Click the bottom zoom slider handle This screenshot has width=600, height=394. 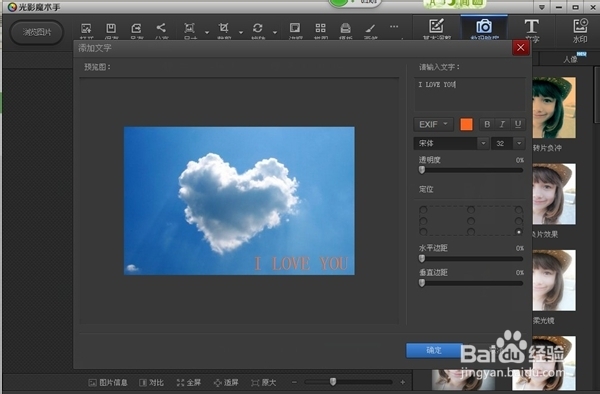click(x=333, y=382)
